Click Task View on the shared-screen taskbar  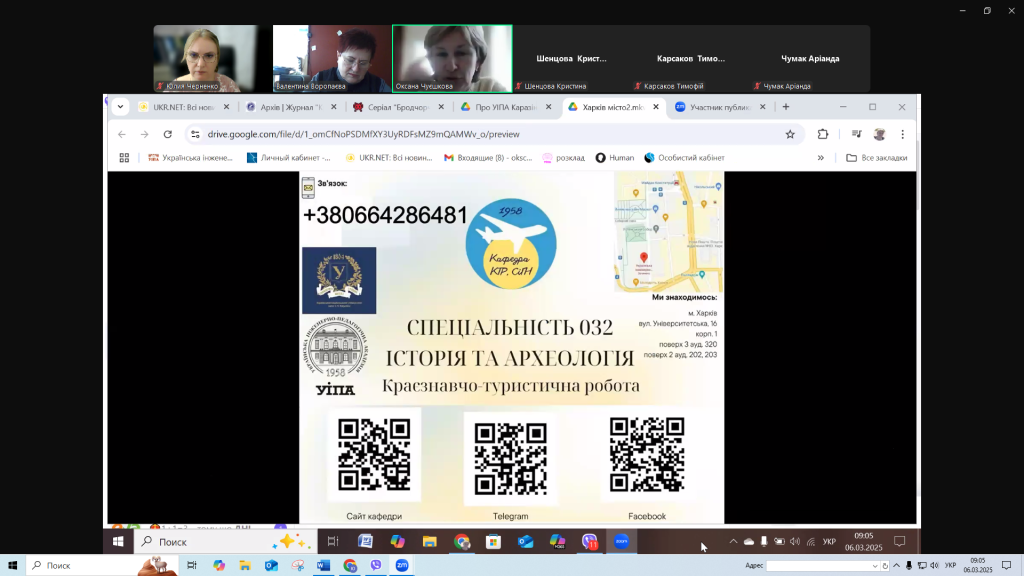coord(333,541)
